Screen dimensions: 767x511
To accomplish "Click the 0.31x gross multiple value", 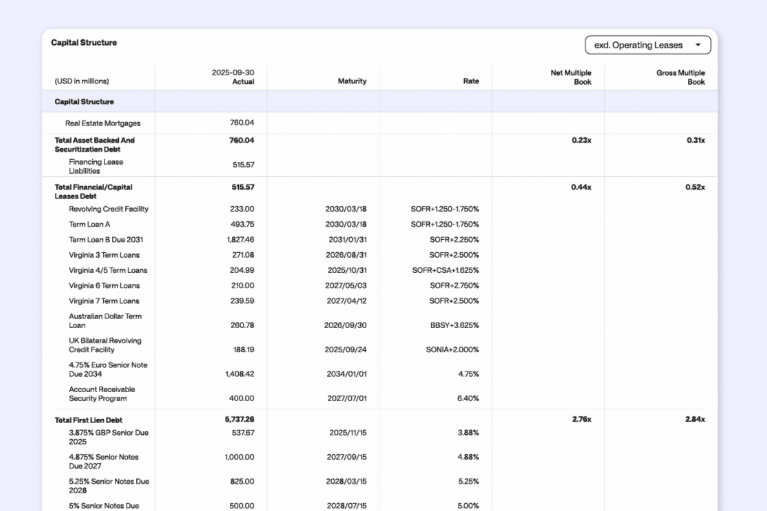I will coord(696,140).
